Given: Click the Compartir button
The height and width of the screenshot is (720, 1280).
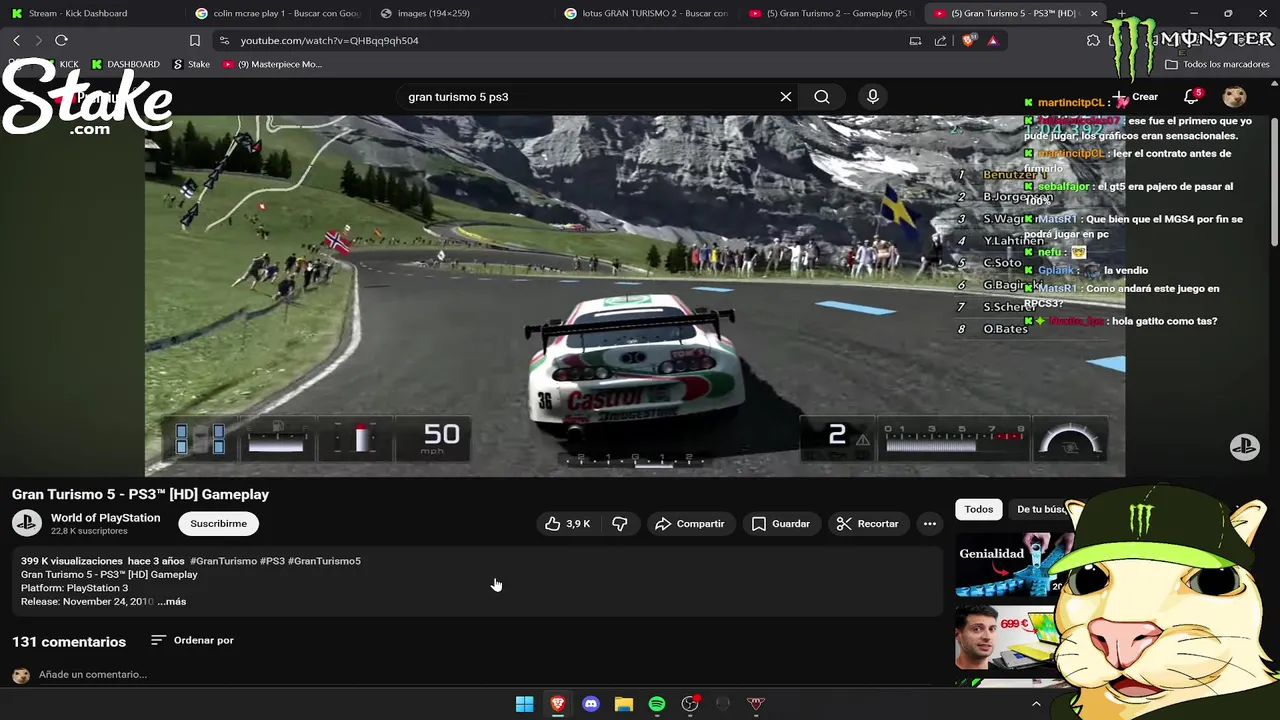Looking at the screenshot, I should tap(690, 524).
